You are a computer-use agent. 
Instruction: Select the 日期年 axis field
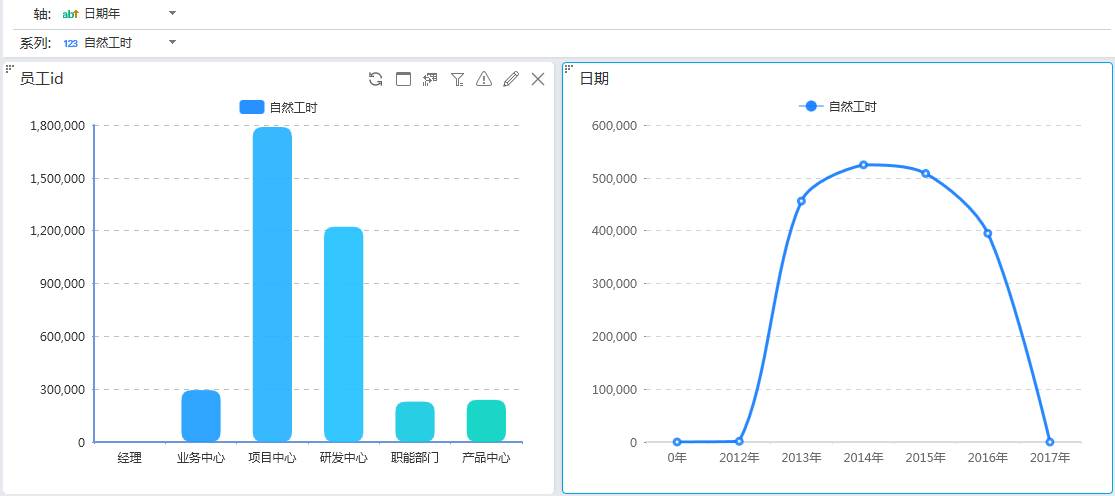coord(103,13)
